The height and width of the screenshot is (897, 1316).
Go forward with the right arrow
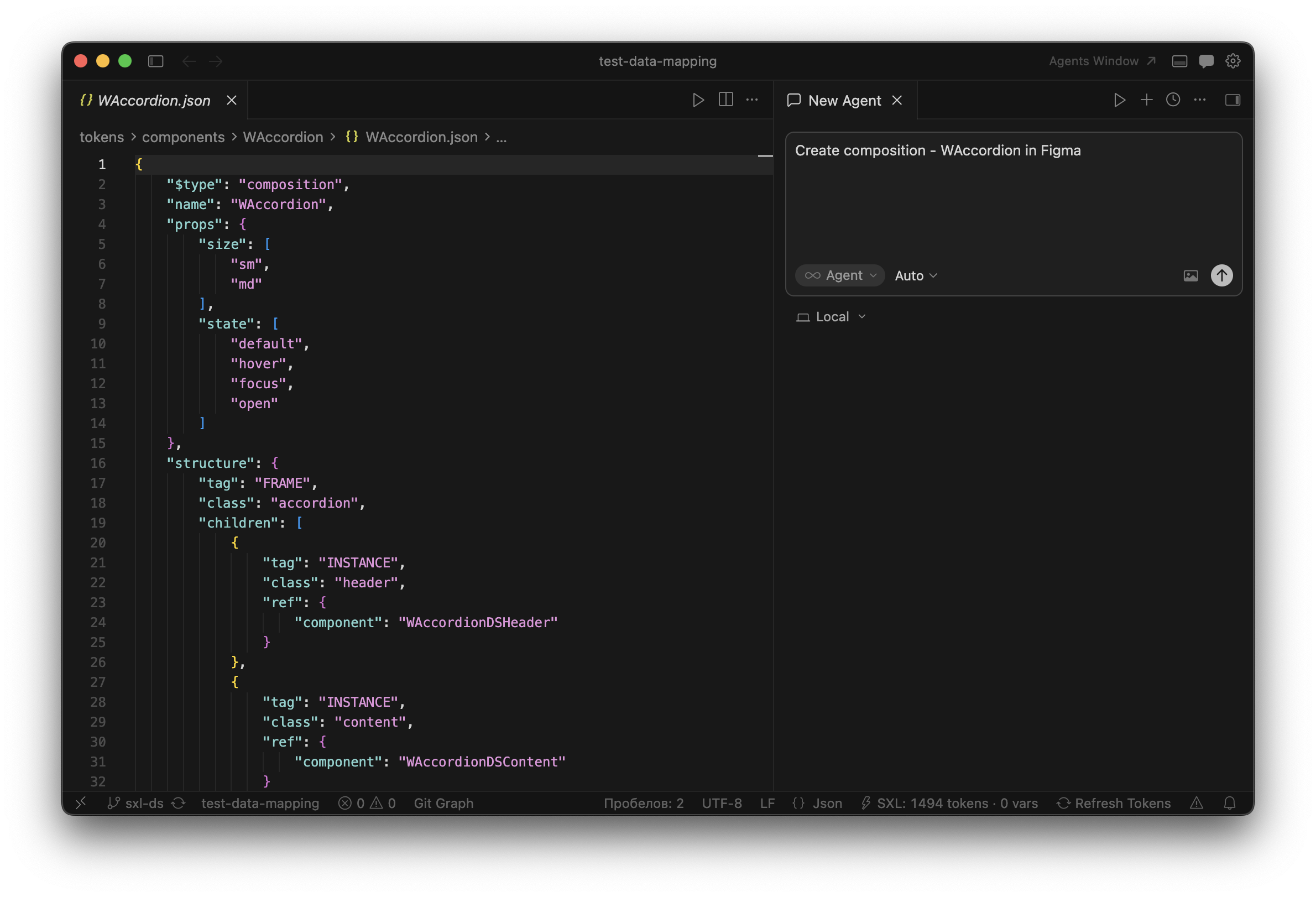(x=216, y=61)
